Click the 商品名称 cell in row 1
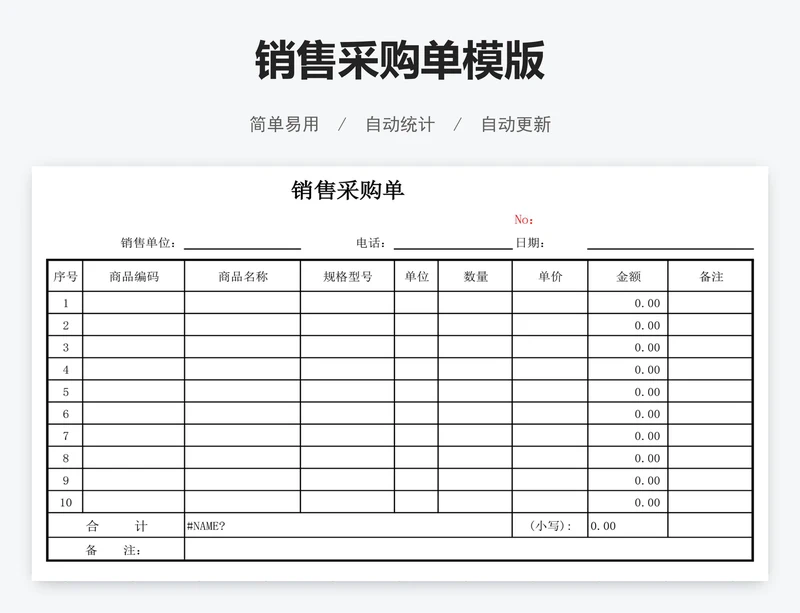Image resolution: width=800 pixels, height=613 pixels. pyautogui.click(x=243, y=303)
